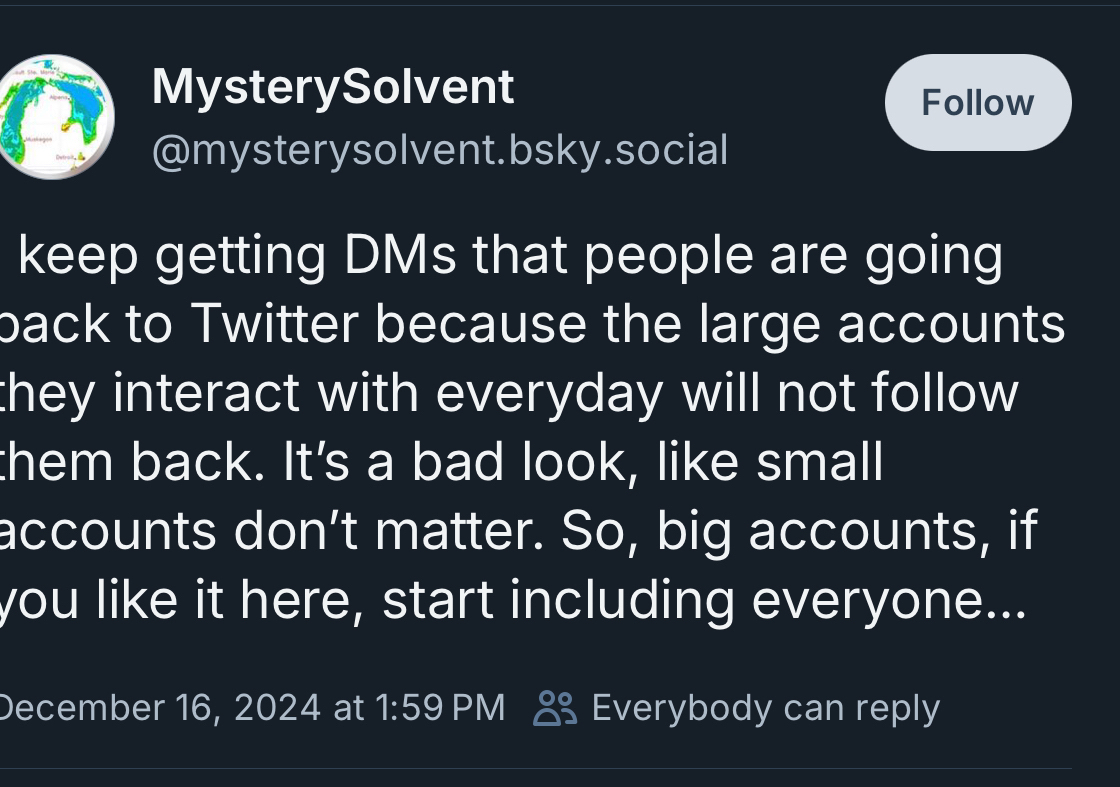Open MysterySolvent's profile picture
The height and width of the screenshot is (787, 1120).
pos(57,117)
